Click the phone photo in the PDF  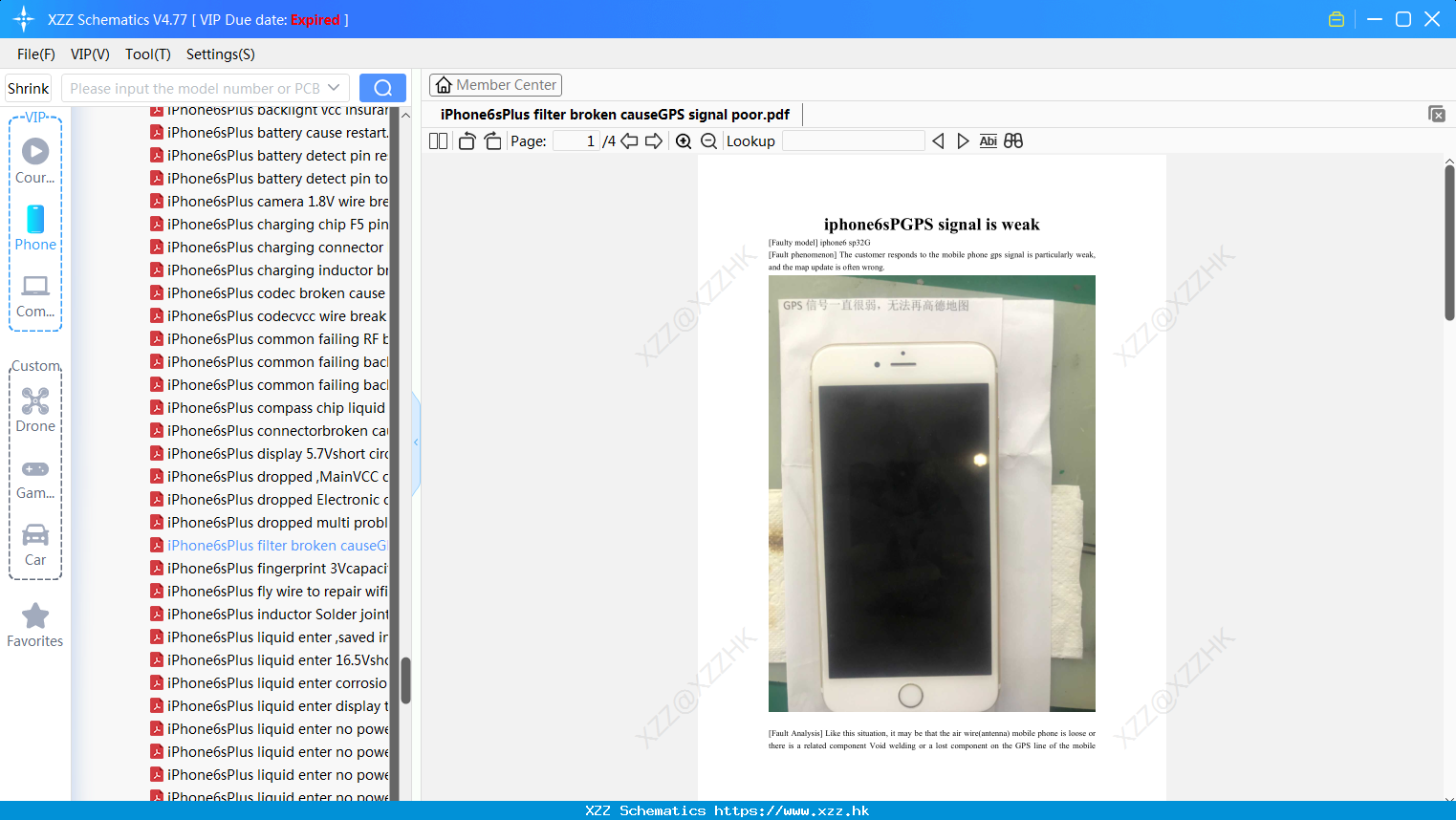tap(932, 493)
